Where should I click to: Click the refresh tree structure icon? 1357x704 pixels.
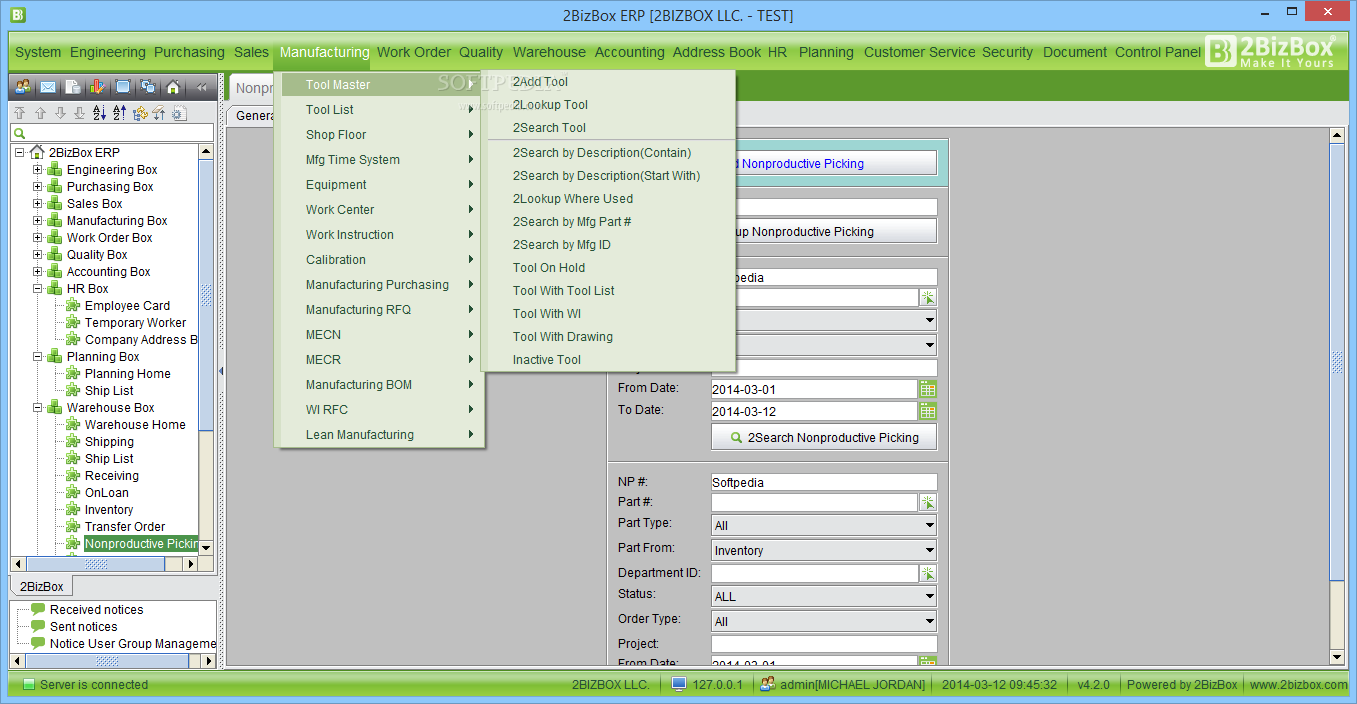click(140, 113)
